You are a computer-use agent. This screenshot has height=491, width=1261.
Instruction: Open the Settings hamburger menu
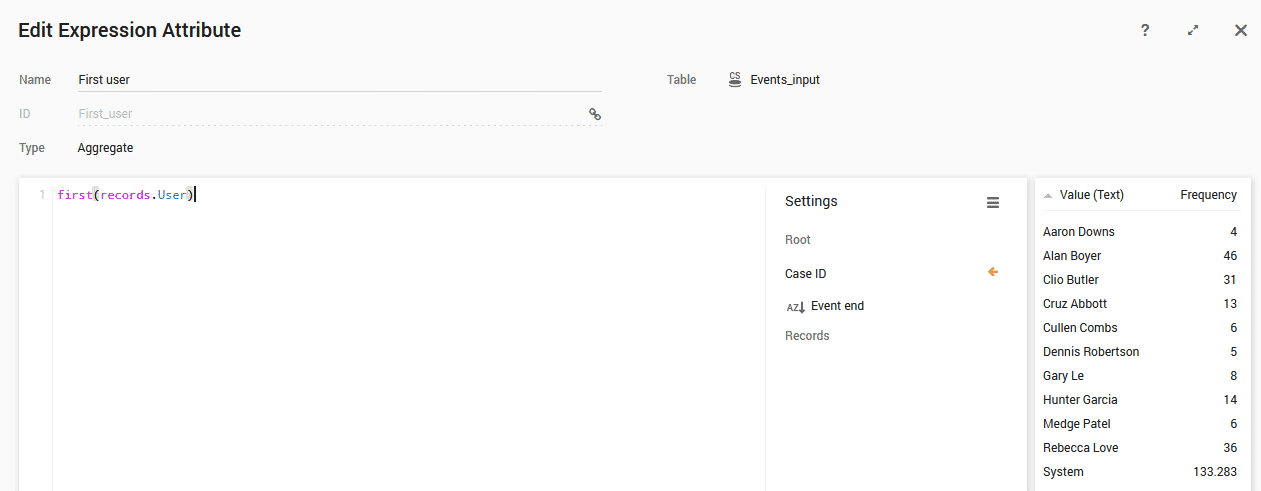coord(993,202)
